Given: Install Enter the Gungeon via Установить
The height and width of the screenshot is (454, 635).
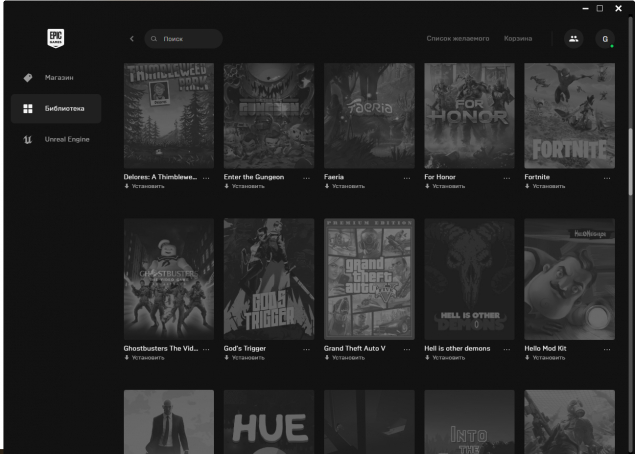Looking at the screenshot, I should (x=244, y=186).
